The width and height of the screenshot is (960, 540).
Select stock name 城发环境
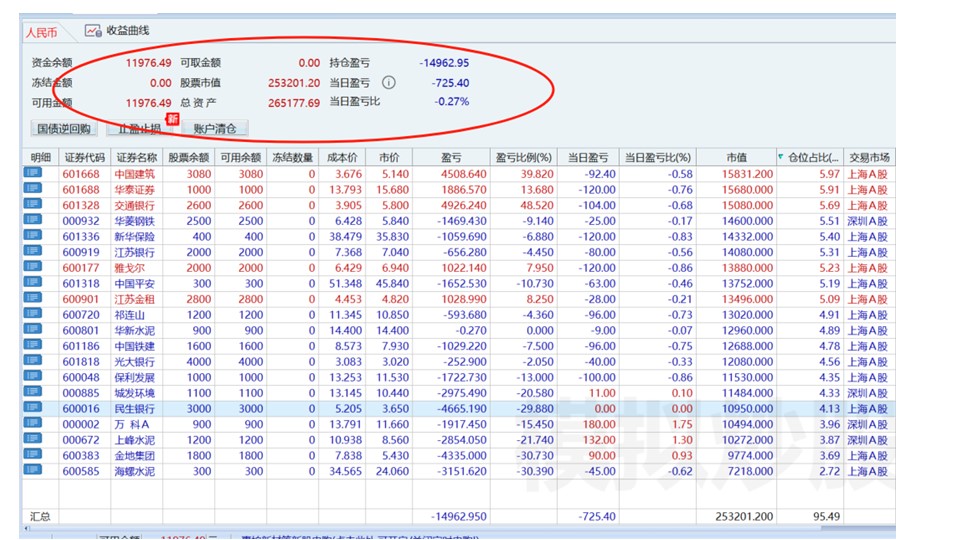coord(135,393)
